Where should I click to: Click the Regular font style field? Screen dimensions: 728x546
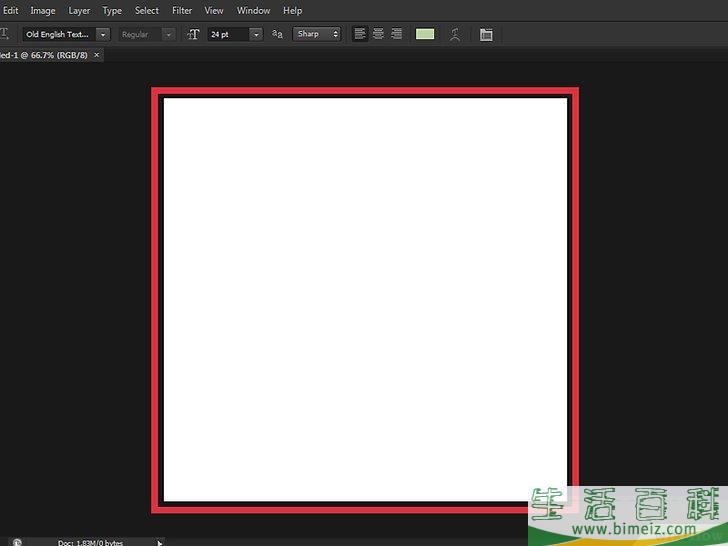click(140, 34)
